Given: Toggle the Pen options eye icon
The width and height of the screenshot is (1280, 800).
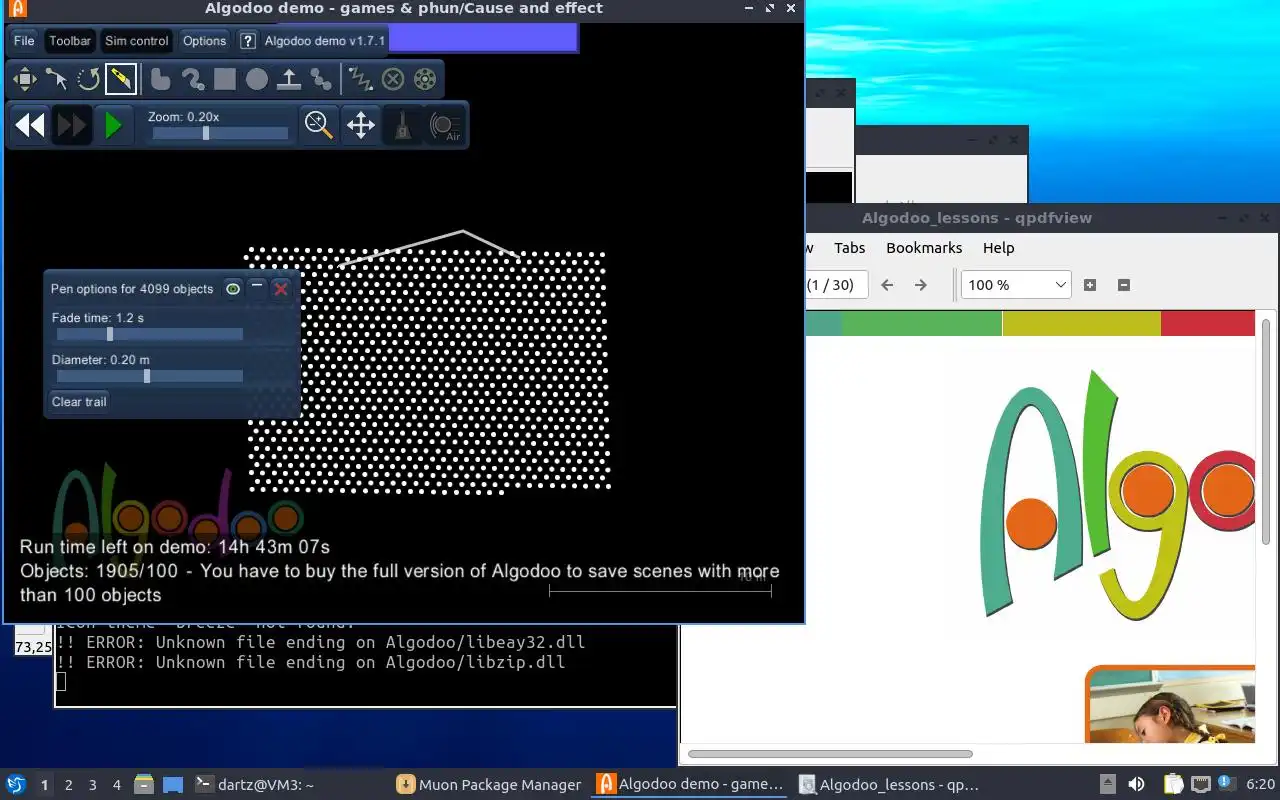Looking at the screenshot, I should 233,289.
